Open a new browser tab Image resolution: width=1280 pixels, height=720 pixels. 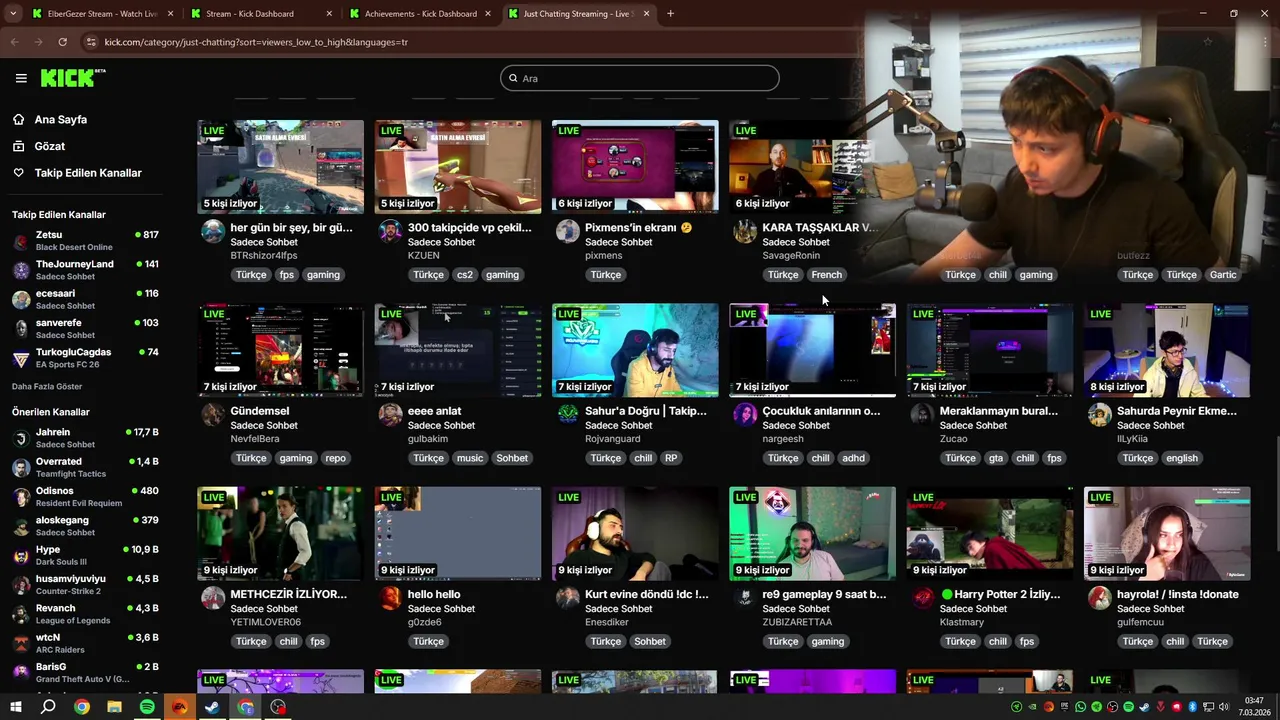coord(670,14)
